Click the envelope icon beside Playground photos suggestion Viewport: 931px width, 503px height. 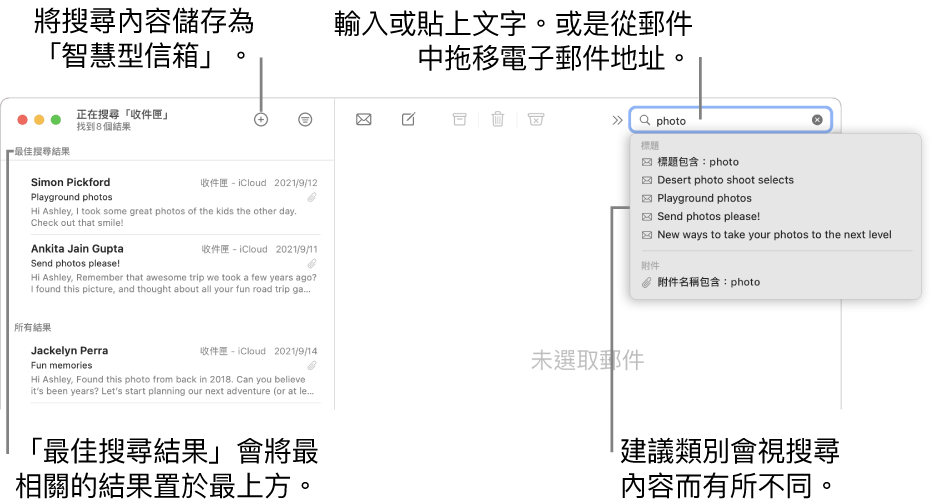pos(647,198)
